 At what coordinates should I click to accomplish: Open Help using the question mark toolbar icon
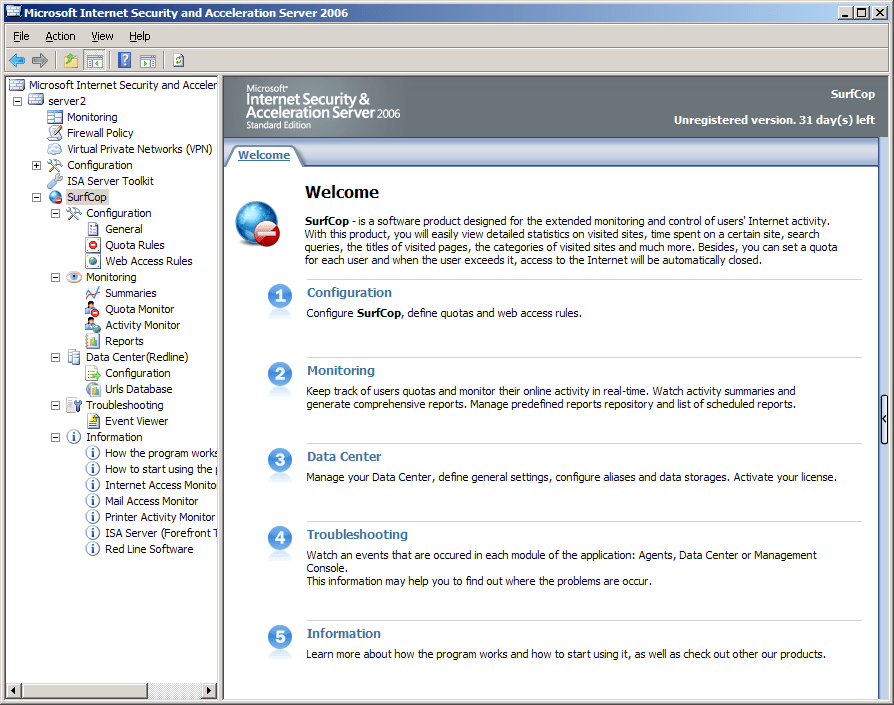pyautogui.click(x=123, y=60)
